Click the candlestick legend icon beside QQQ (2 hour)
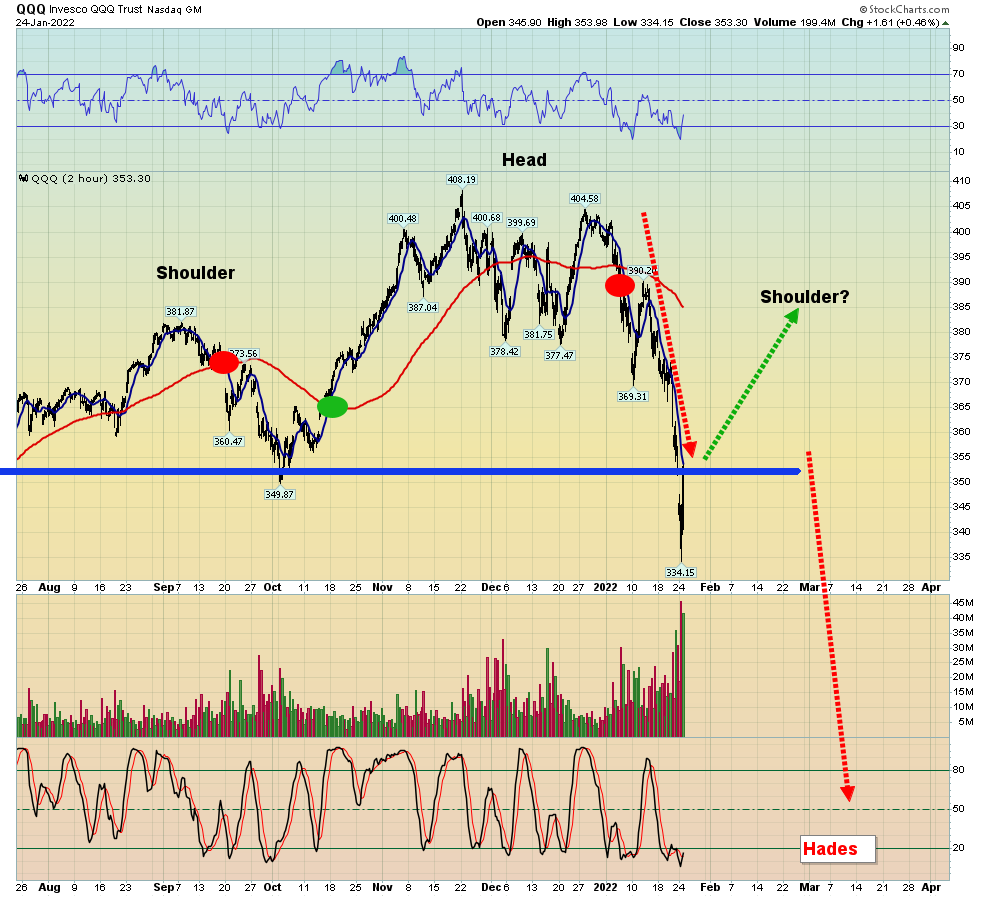This screenshot has height=897, width=990. (x=24, y=179)
